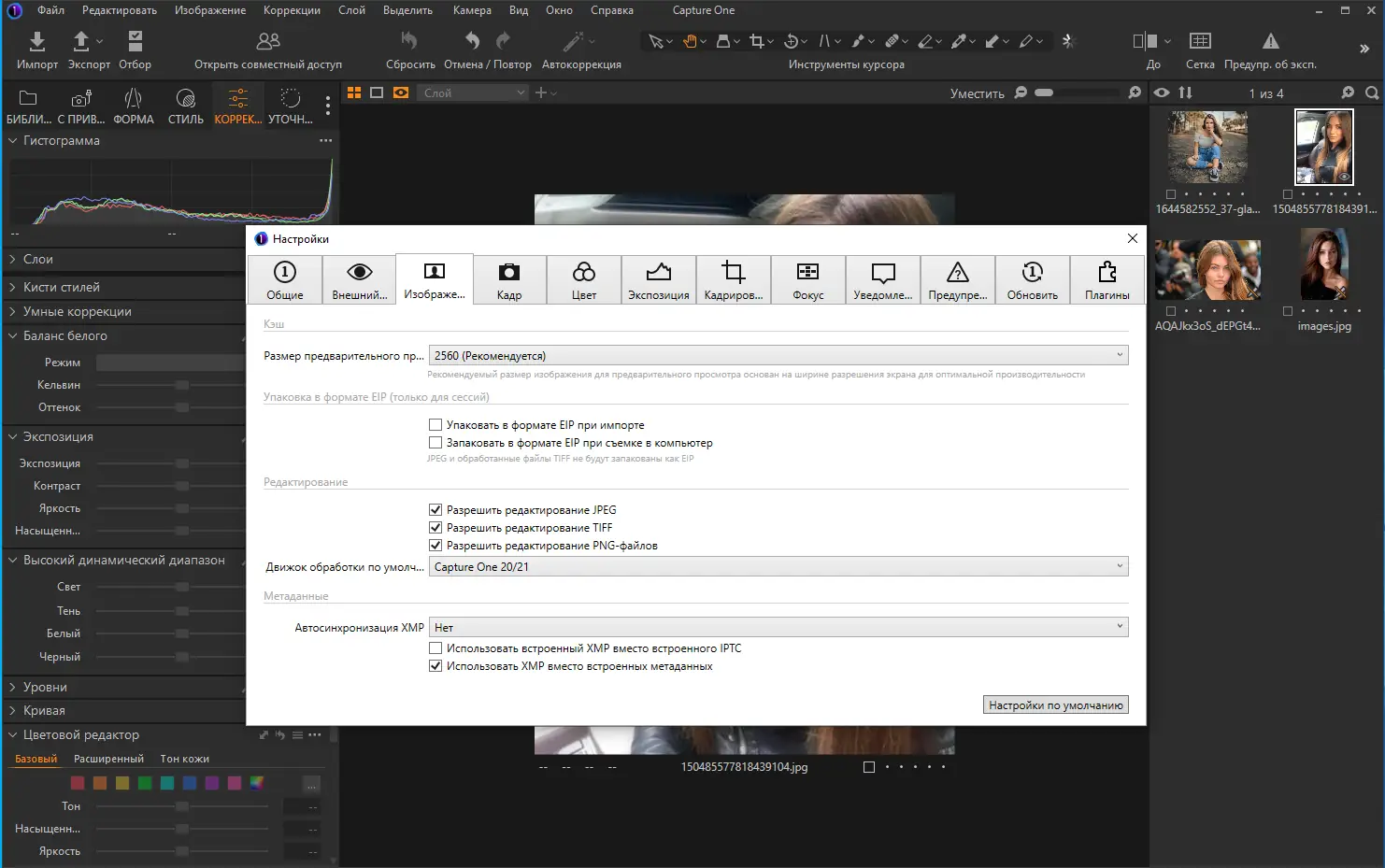Select the bandage healing cursor tool
This screenshot has width=1385, height=868.
tap(892, 41)
